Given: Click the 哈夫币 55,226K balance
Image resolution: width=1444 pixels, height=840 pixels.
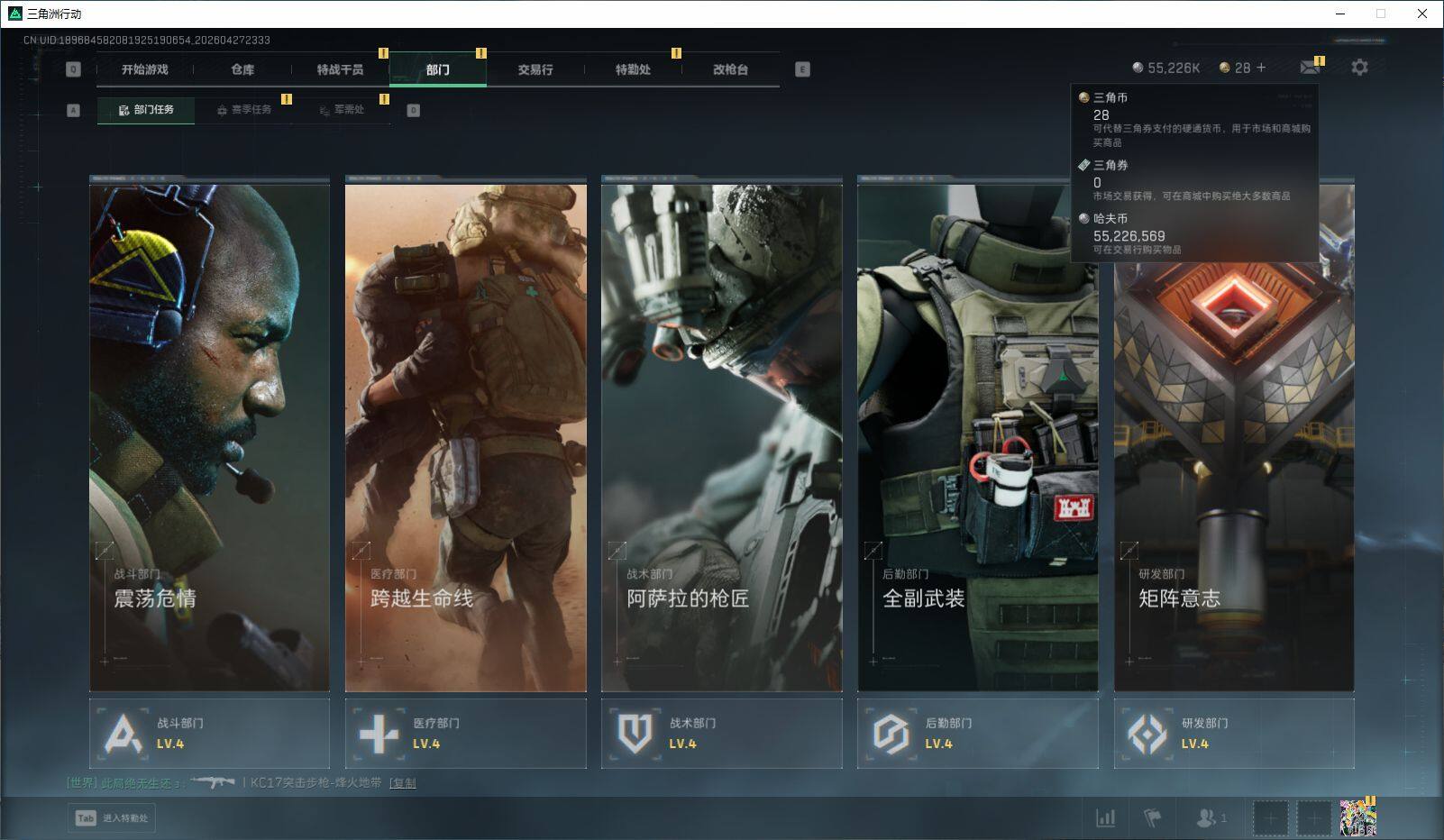Looking at the screenshot, I should 1166,68.
